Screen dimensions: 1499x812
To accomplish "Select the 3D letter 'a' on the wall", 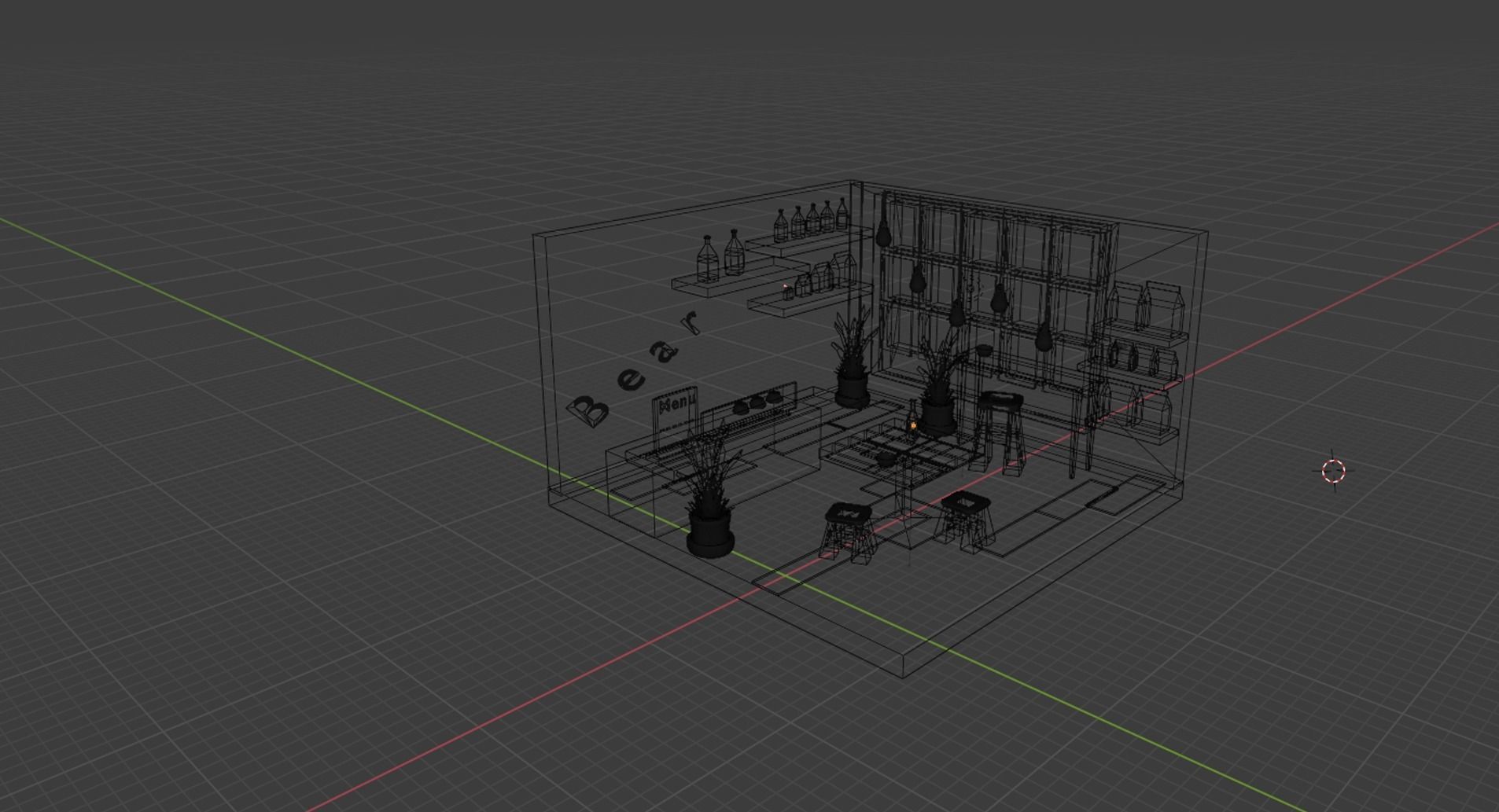I will (665, 352).
